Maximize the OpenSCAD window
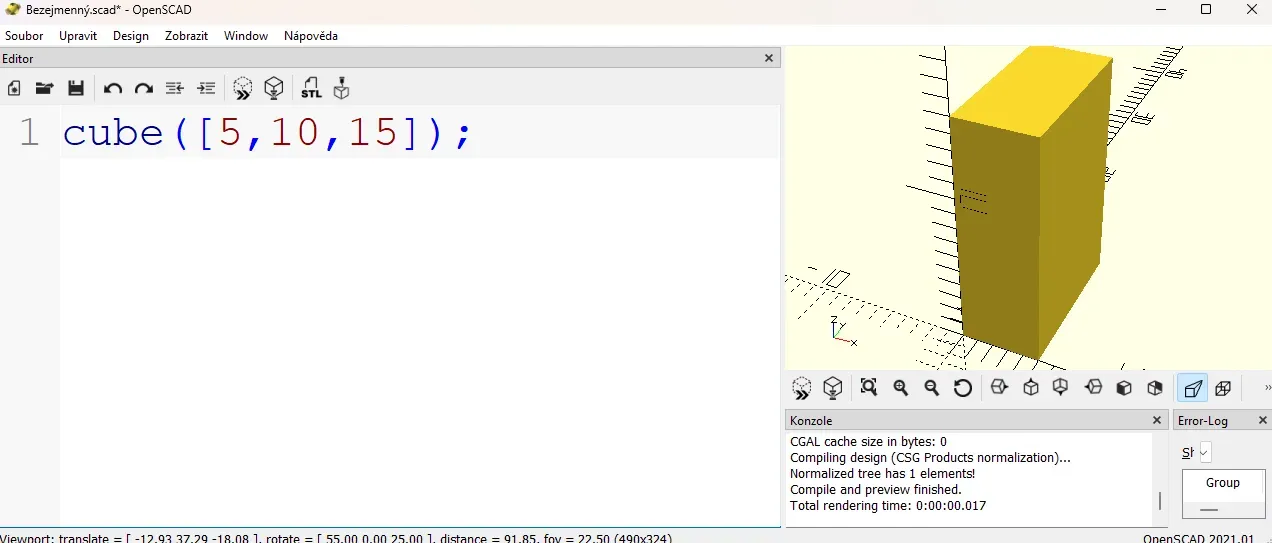The image size is (1272, 543). click(1206, 9)
